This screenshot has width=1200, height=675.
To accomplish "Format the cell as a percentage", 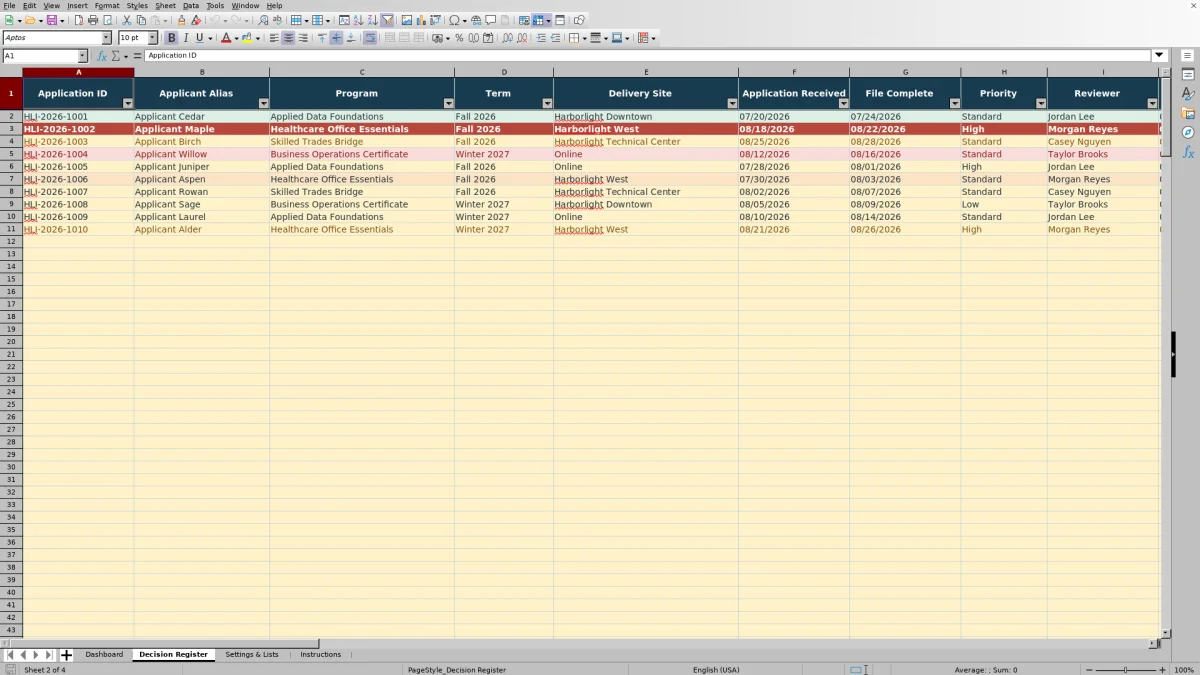I will [x=459, y=38].
